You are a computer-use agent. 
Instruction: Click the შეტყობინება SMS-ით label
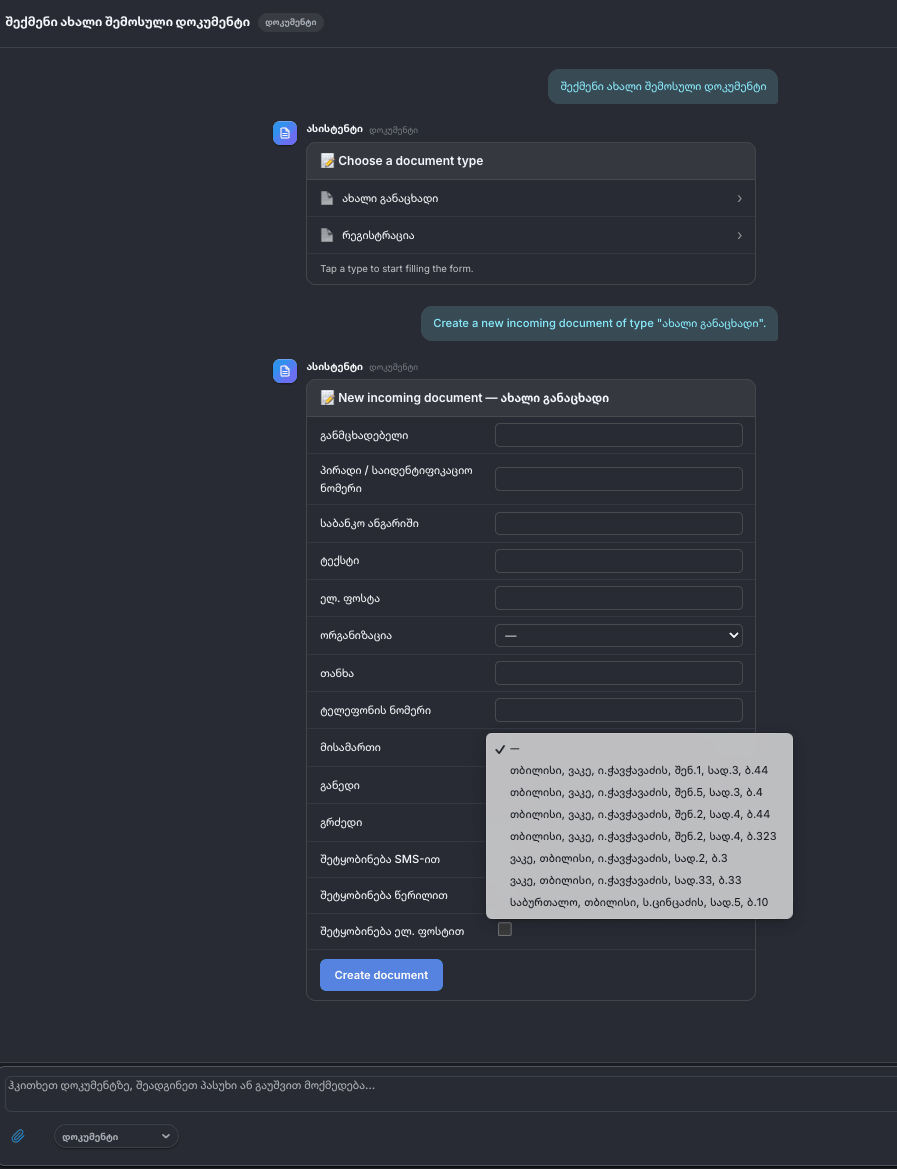380,860
